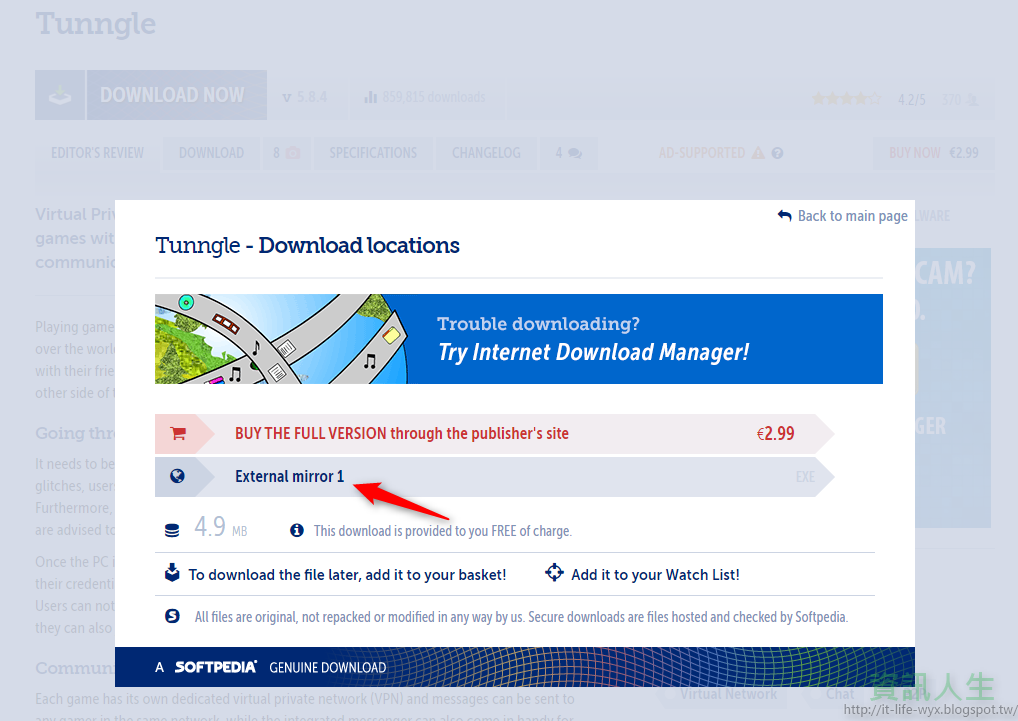Click the €2.99 price on buy row

[776, 434]
